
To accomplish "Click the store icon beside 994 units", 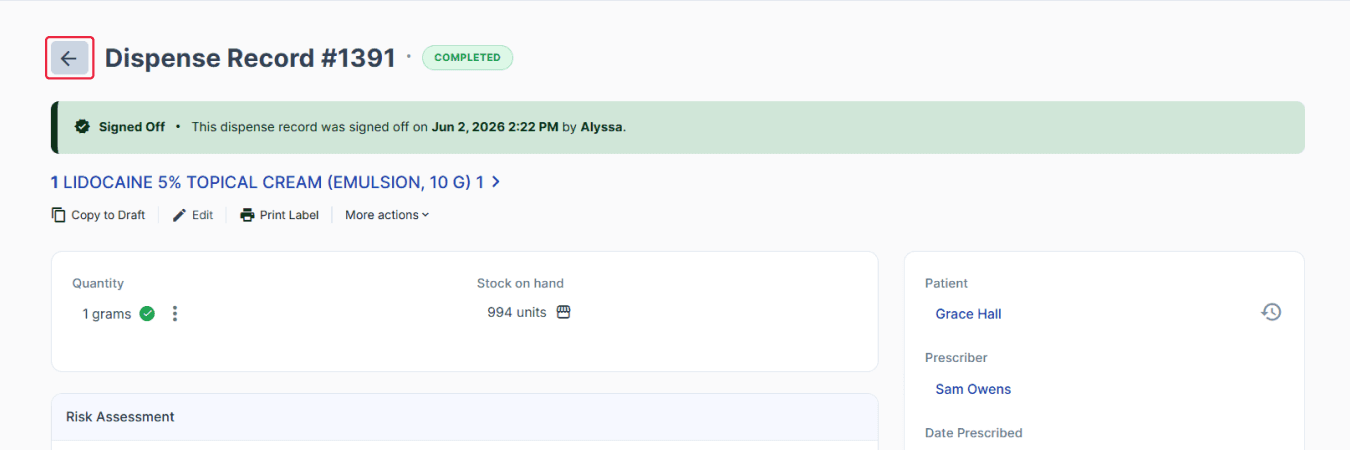I will [563, 312].
